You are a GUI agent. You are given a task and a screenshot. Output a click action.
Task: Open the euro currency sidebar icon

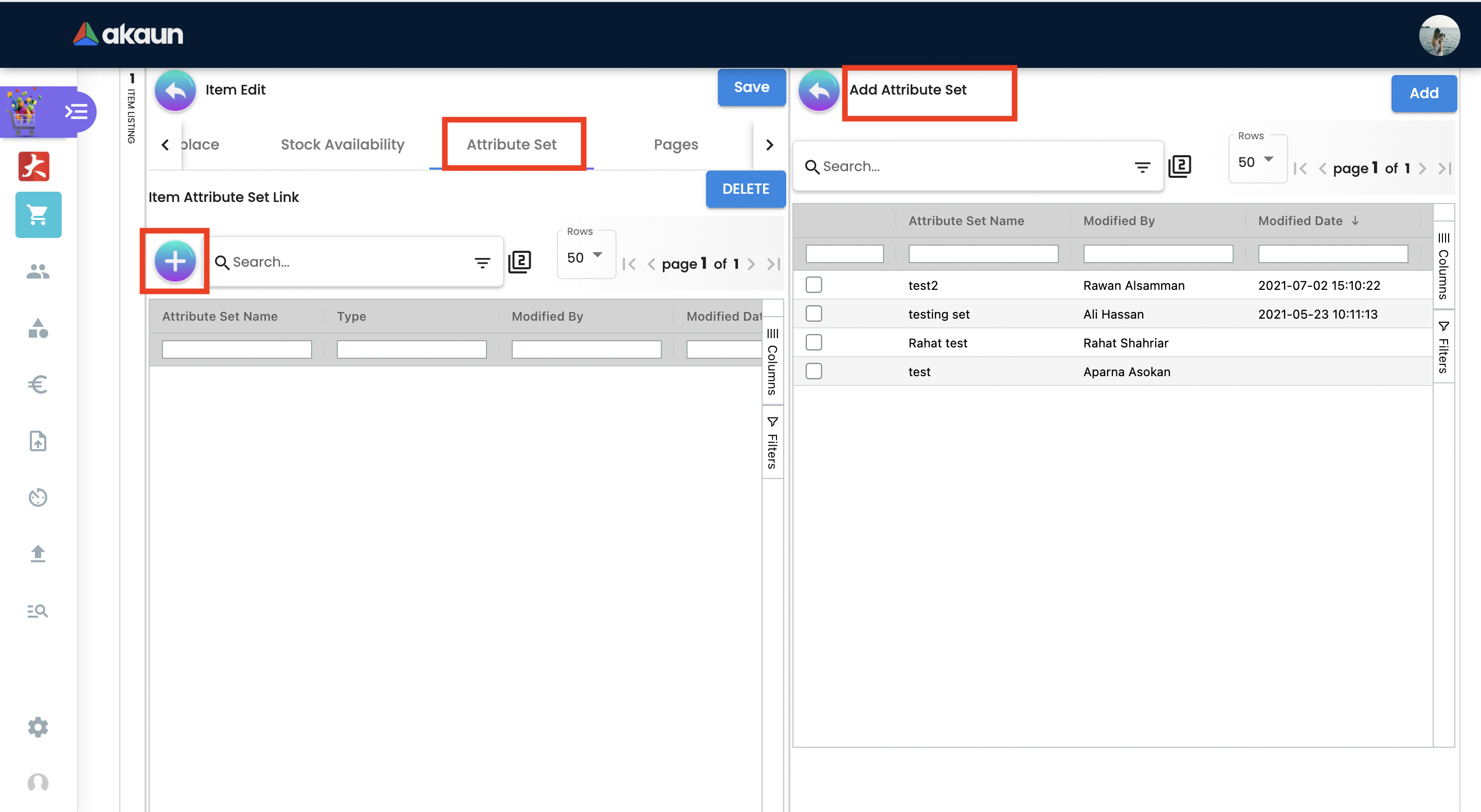[x=38, y=384]
